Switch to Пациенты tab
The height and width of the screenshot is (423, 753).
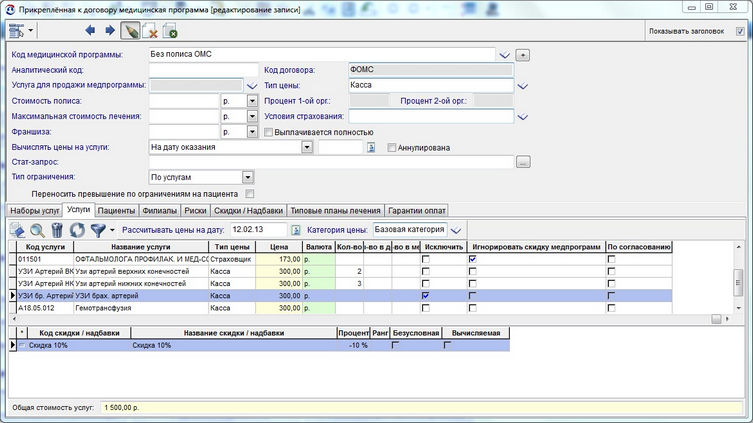click(116, 211)
